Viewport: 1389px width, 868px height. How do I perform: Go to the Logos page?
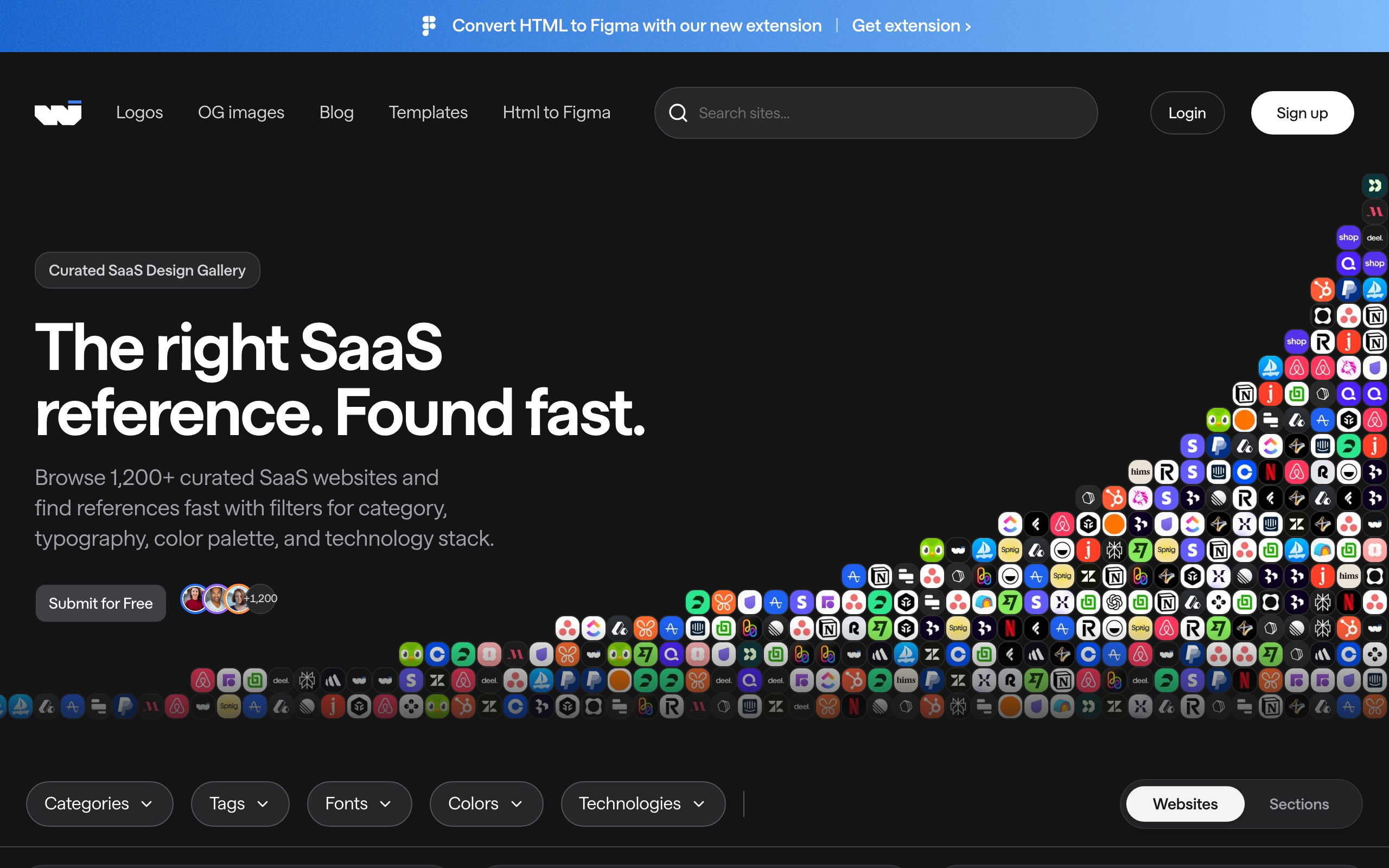click(x=139, y=112)
